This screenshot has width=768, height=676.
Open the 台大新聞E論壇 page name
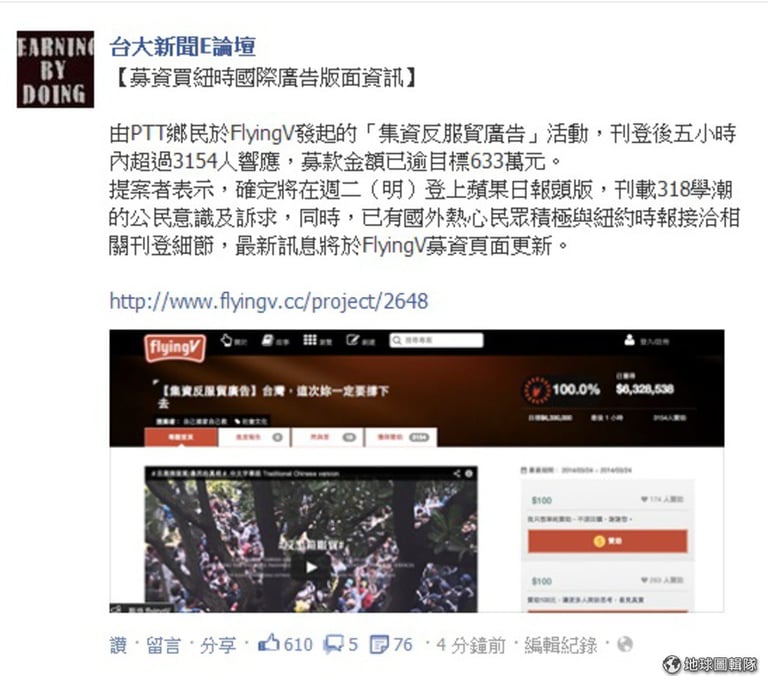tap(182, 47)
